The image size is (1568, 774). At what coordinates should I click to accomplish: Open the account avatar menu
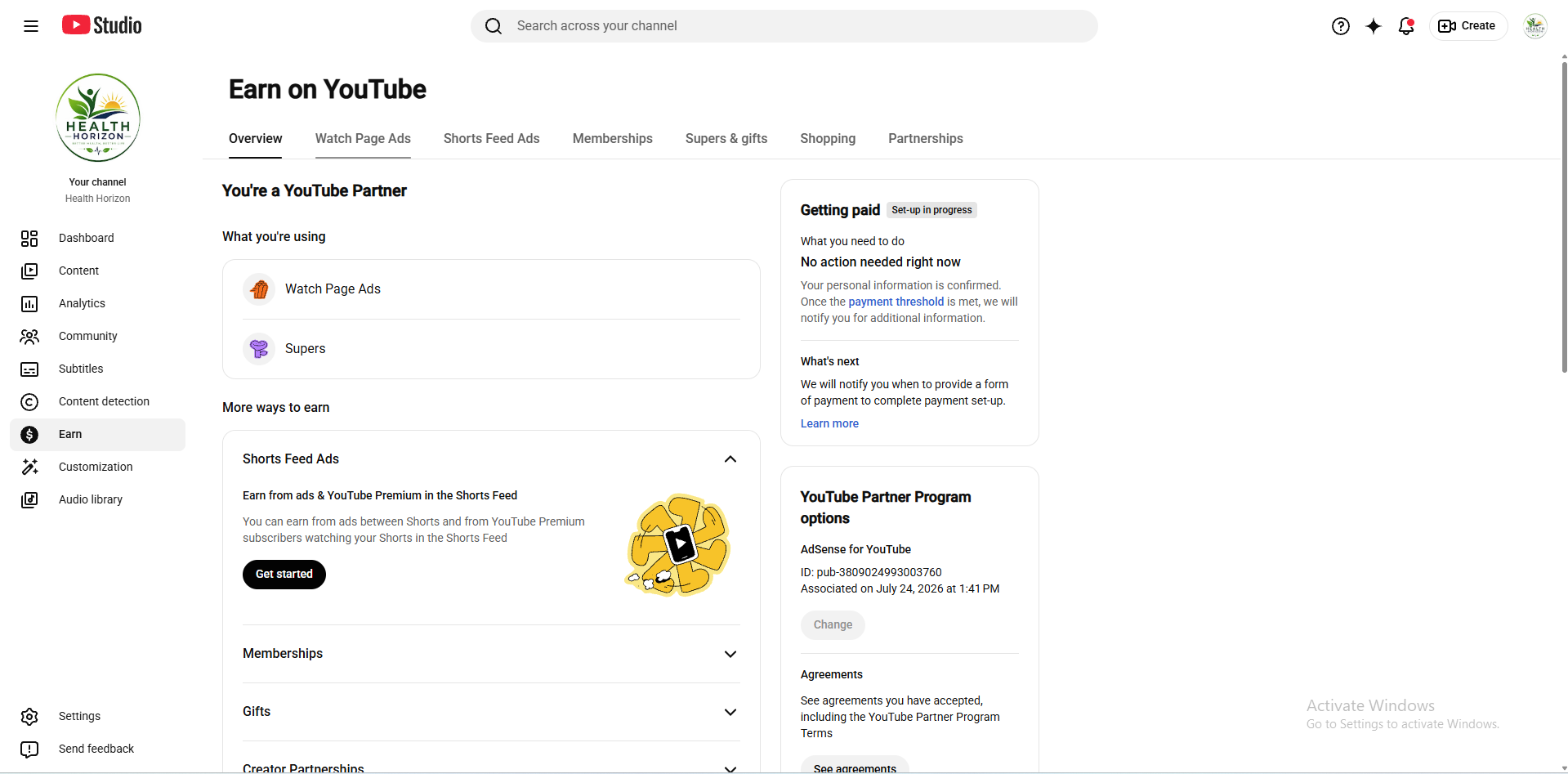coord(1535,26)
